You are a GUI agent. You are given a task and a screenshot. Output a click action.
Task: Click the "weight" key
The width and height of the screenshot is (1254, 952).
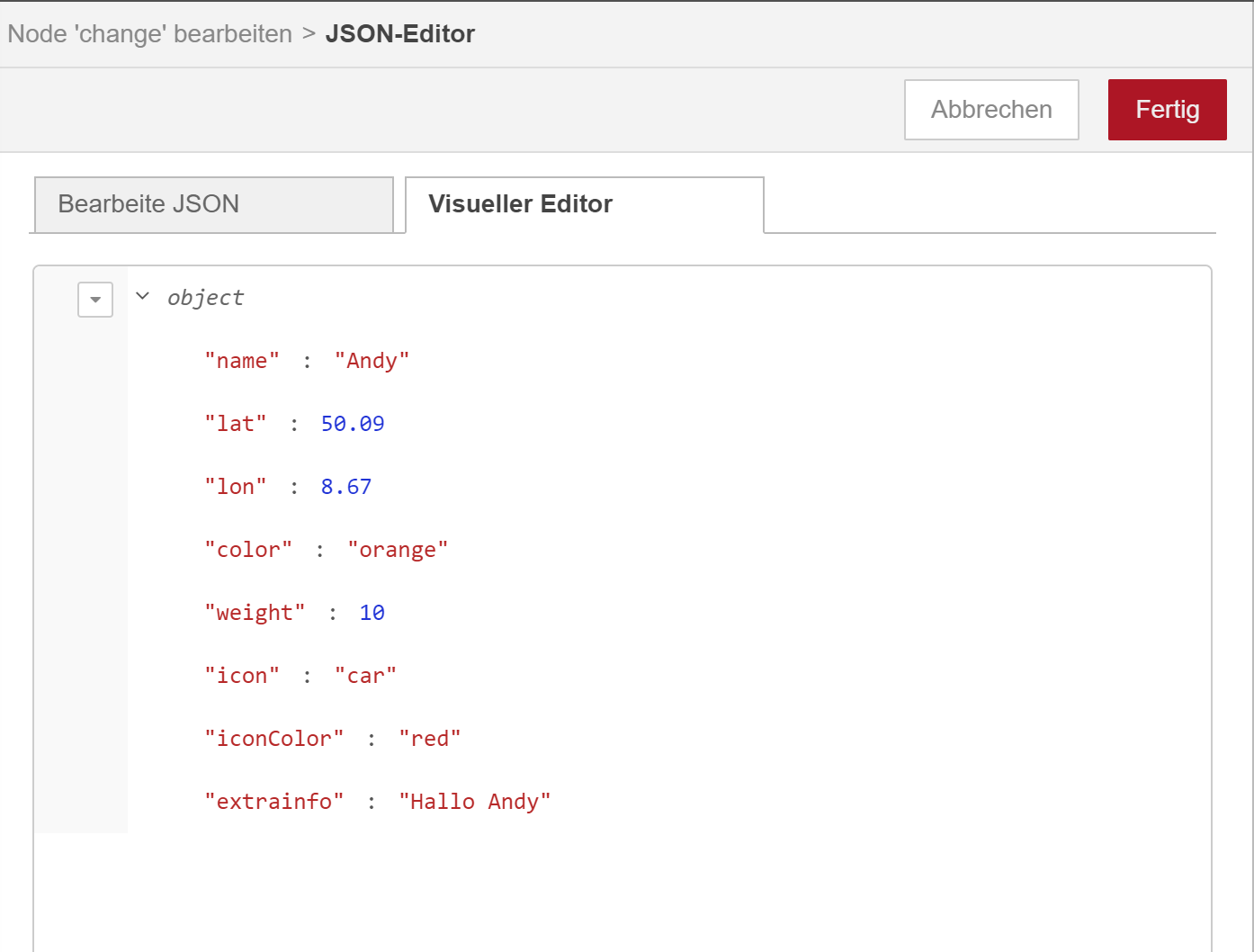click(255, 613)
